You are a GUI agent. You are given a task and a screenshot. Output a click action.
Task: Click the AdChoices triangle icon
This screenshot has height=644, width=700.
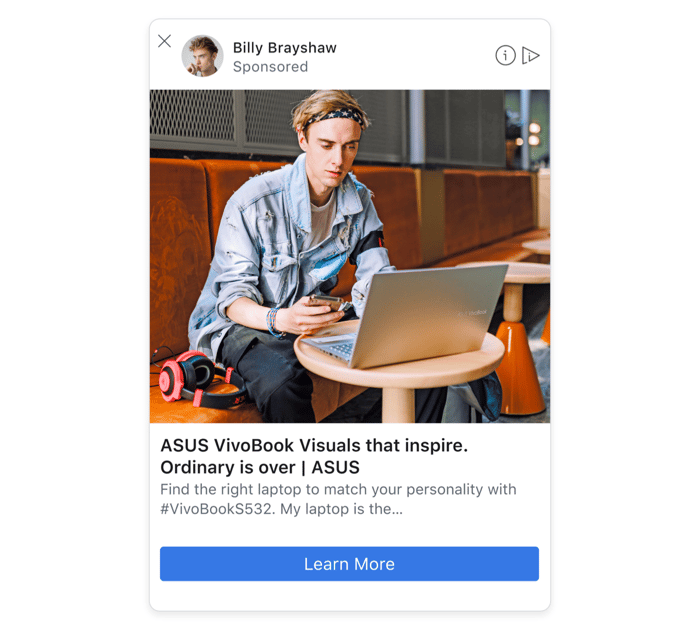(531, 56)
